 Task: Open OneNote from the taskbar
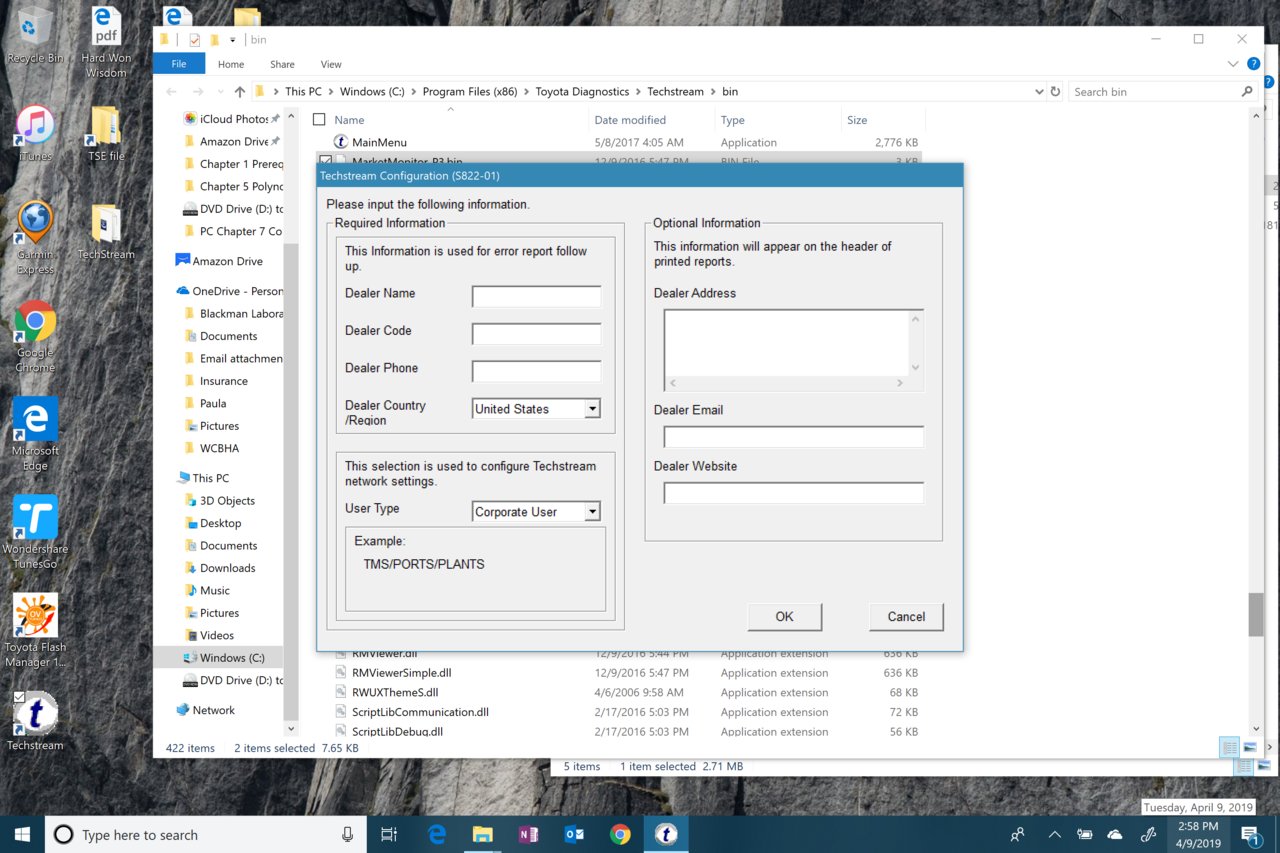pyautogui.click(x=529, y=834)
